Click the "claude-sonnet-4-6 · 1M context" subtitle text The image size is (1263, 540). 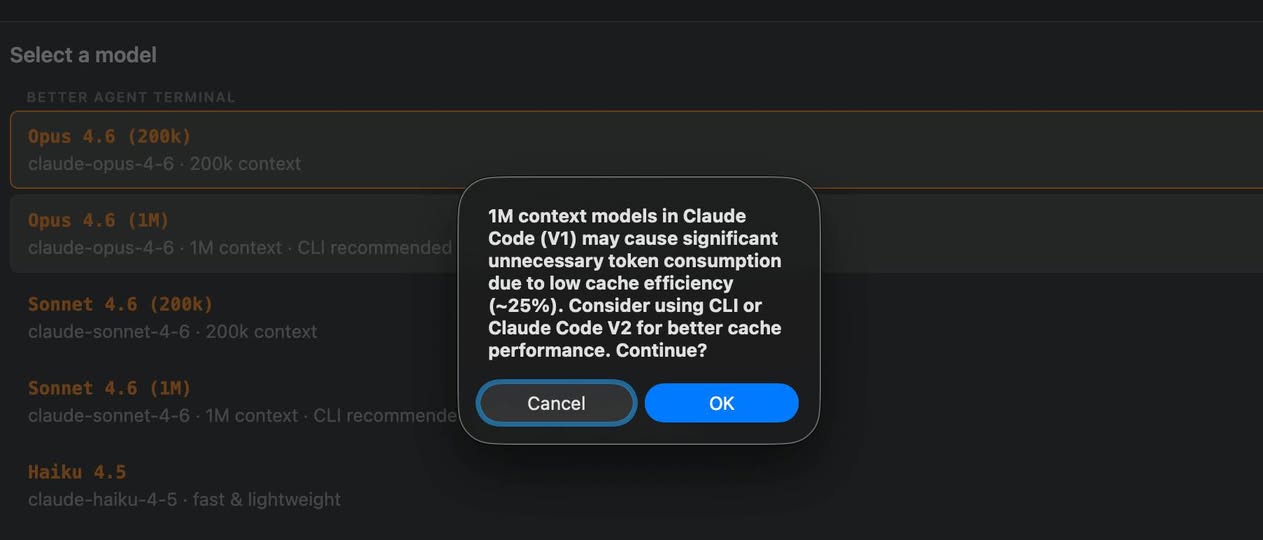pos(163,415)
